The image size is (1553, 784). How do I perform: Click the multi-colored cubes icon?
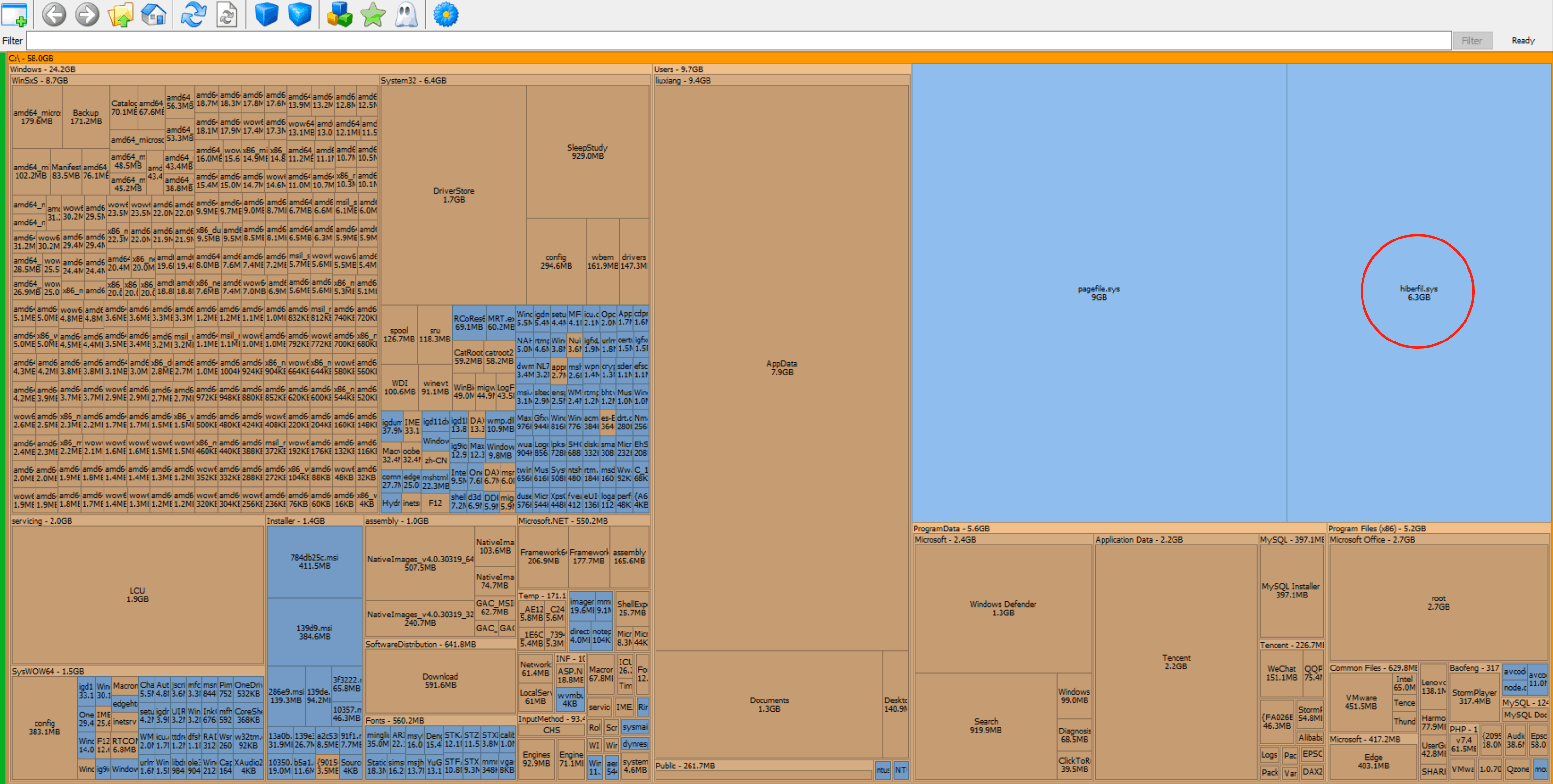coord(340,15)
